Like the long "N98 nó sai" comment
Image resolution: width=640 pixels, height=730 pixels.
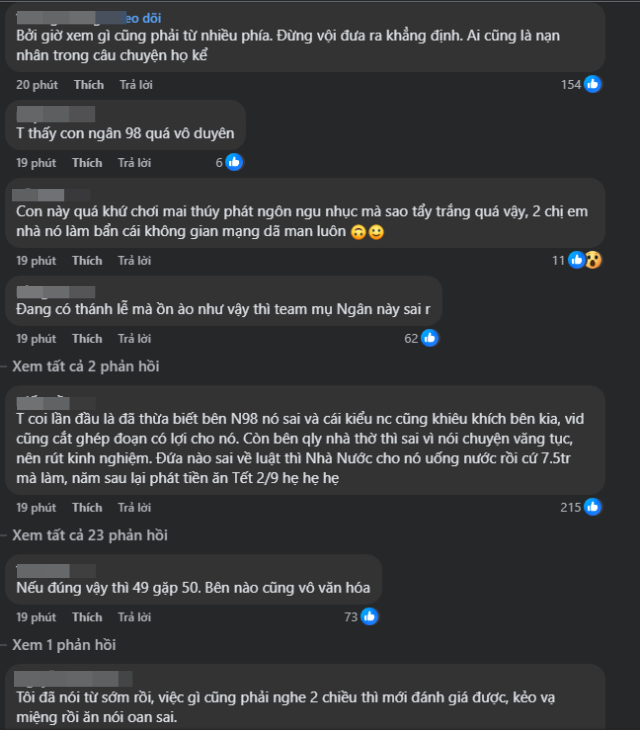coord(87,507)
